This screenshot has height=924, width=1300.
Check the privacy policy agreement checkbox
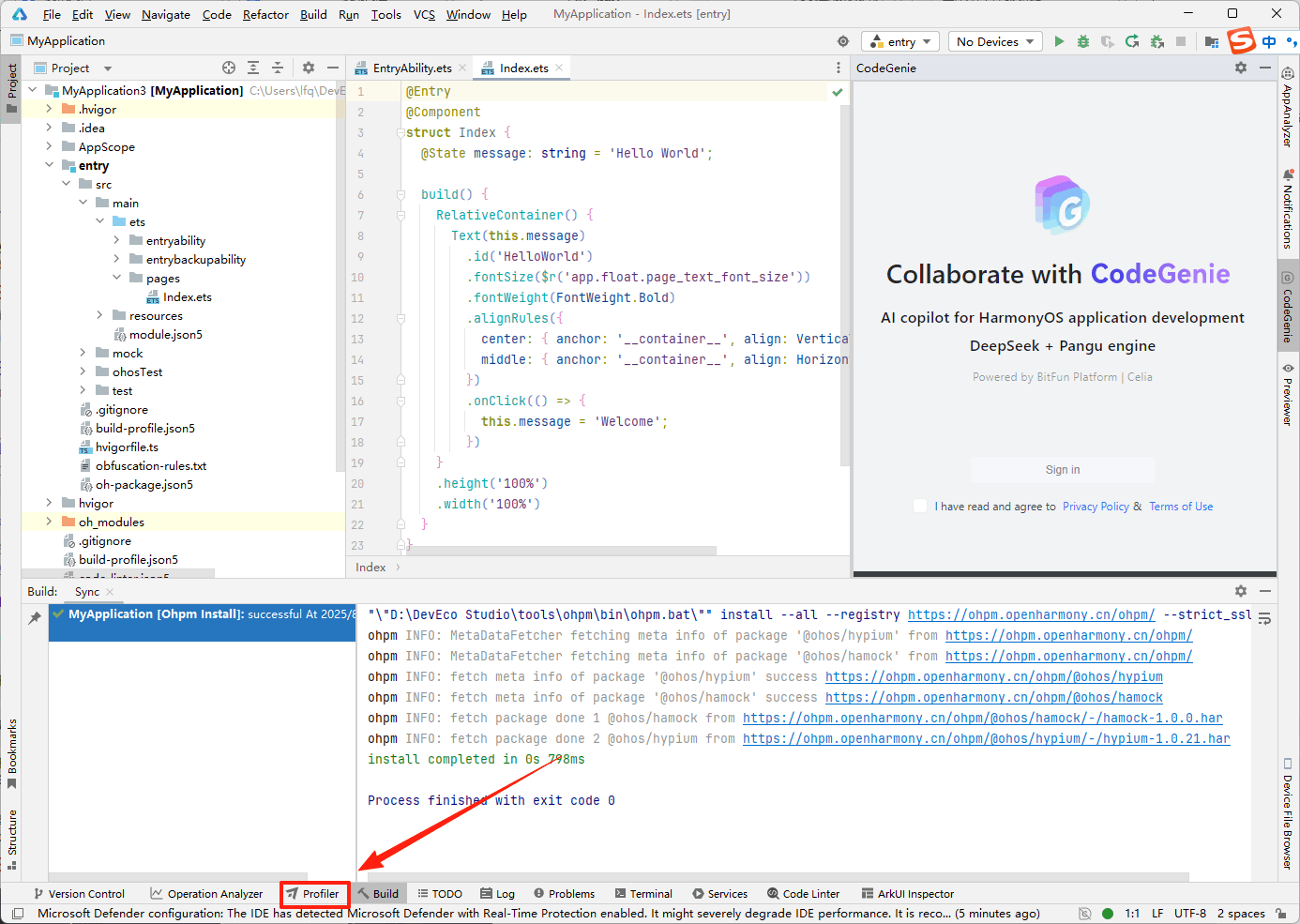(x=920, y=506)
